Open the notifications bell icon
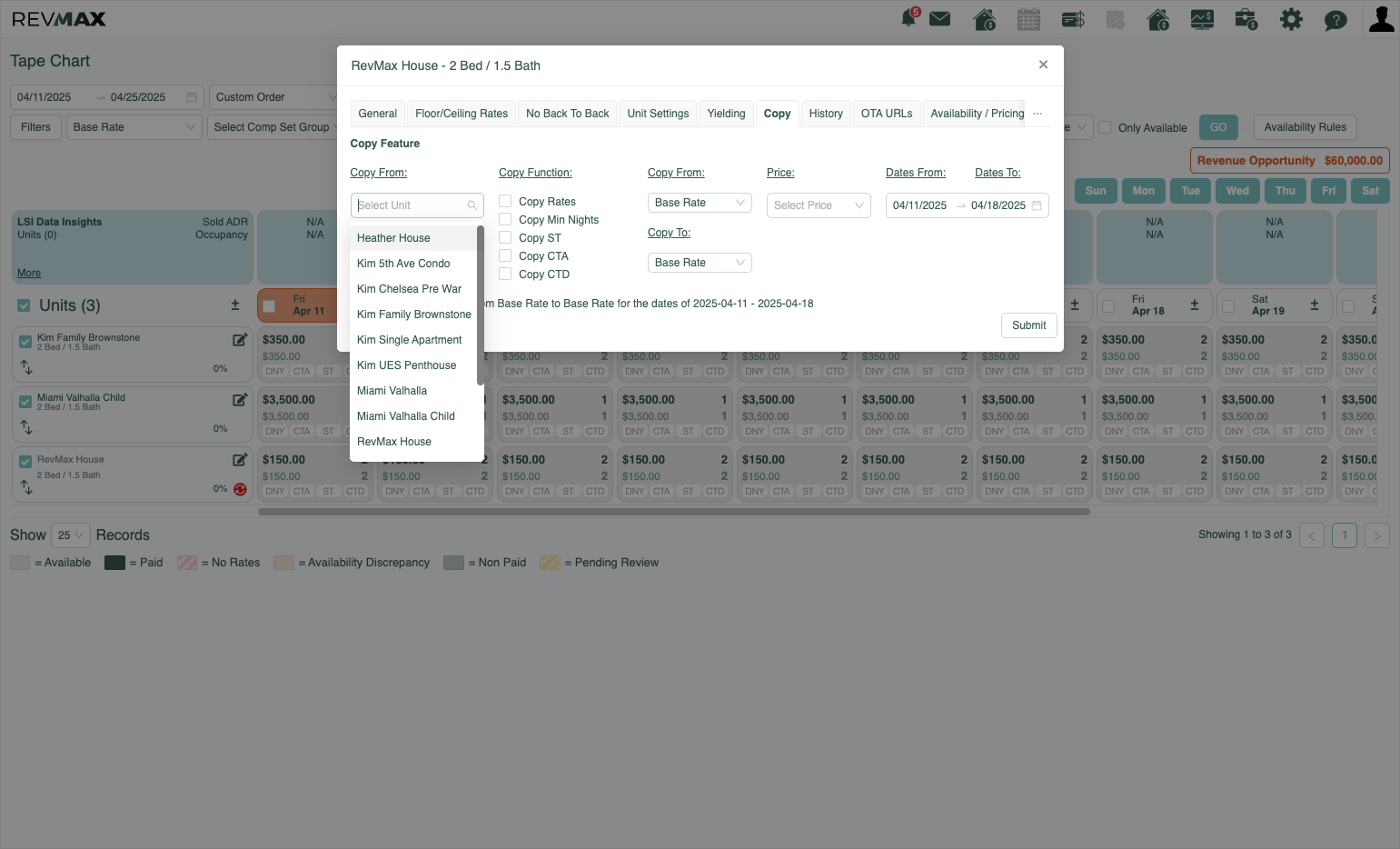The image size is (1400, 849). [909, 18]
